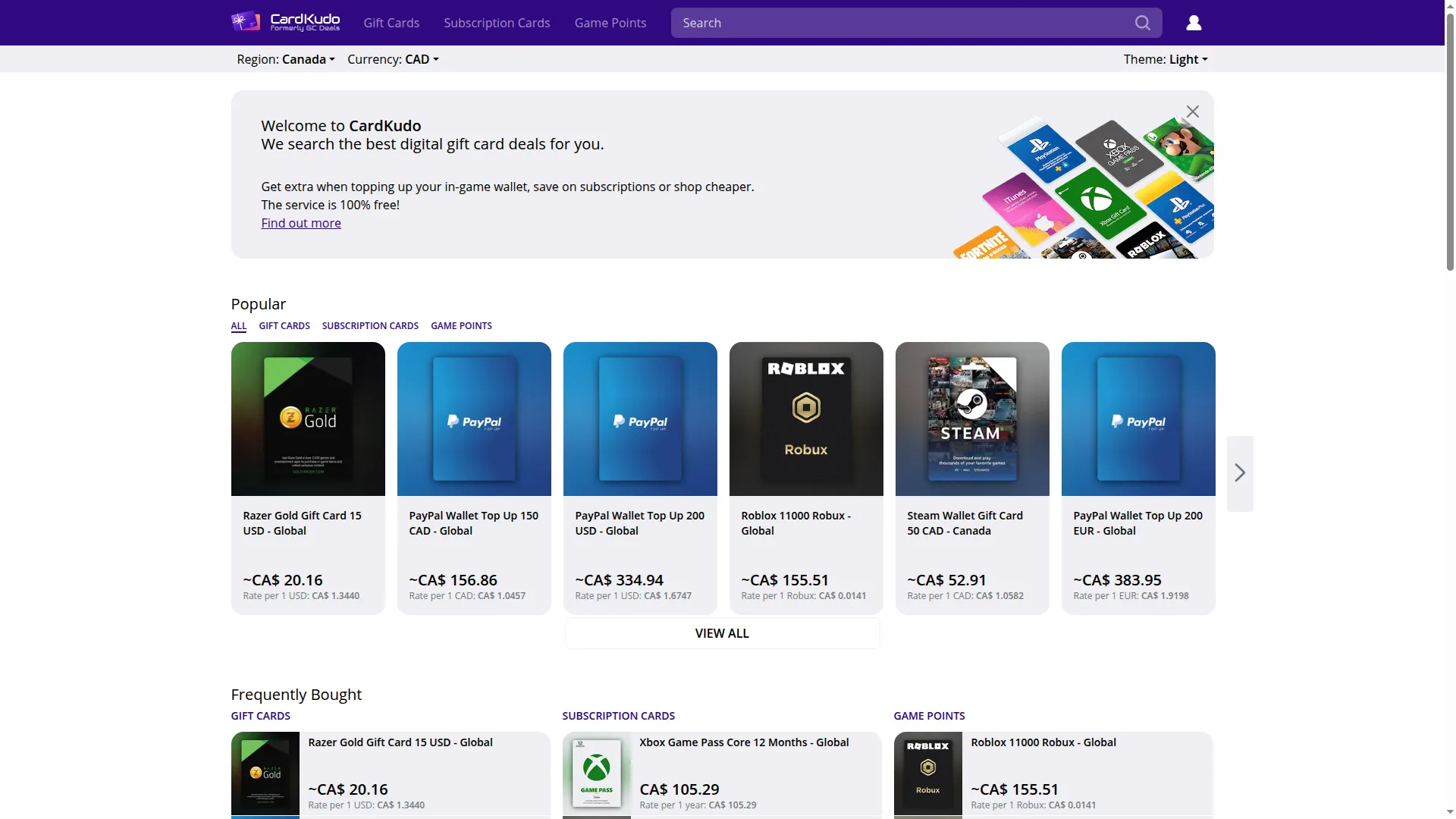Open Steam Wallet card image
Viewport: 1456px width, 819px height.
[x=972, y=419]
